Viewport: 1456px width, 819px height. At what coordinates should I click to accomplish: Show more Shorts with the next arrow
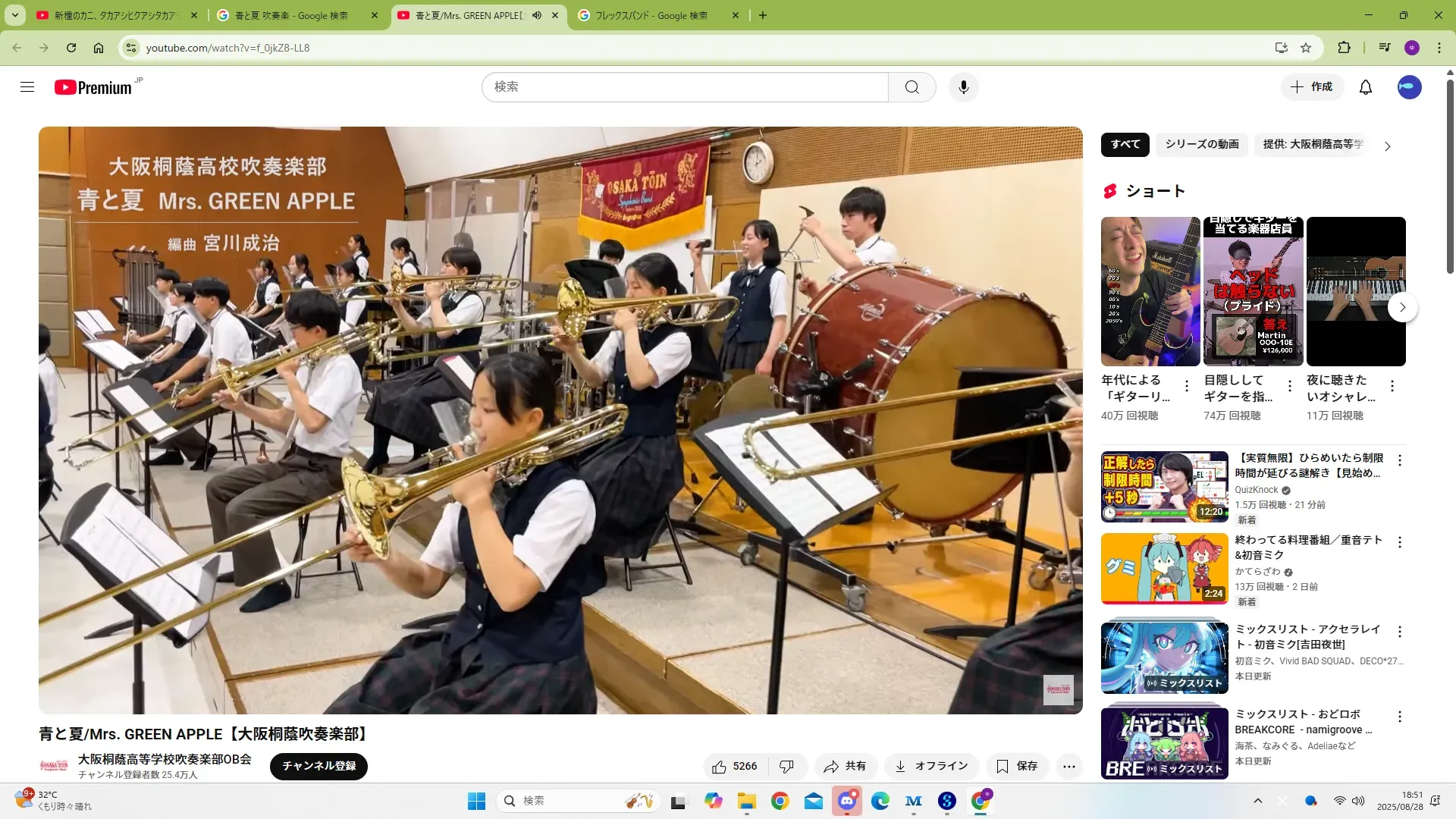[x=1402, y=307]
